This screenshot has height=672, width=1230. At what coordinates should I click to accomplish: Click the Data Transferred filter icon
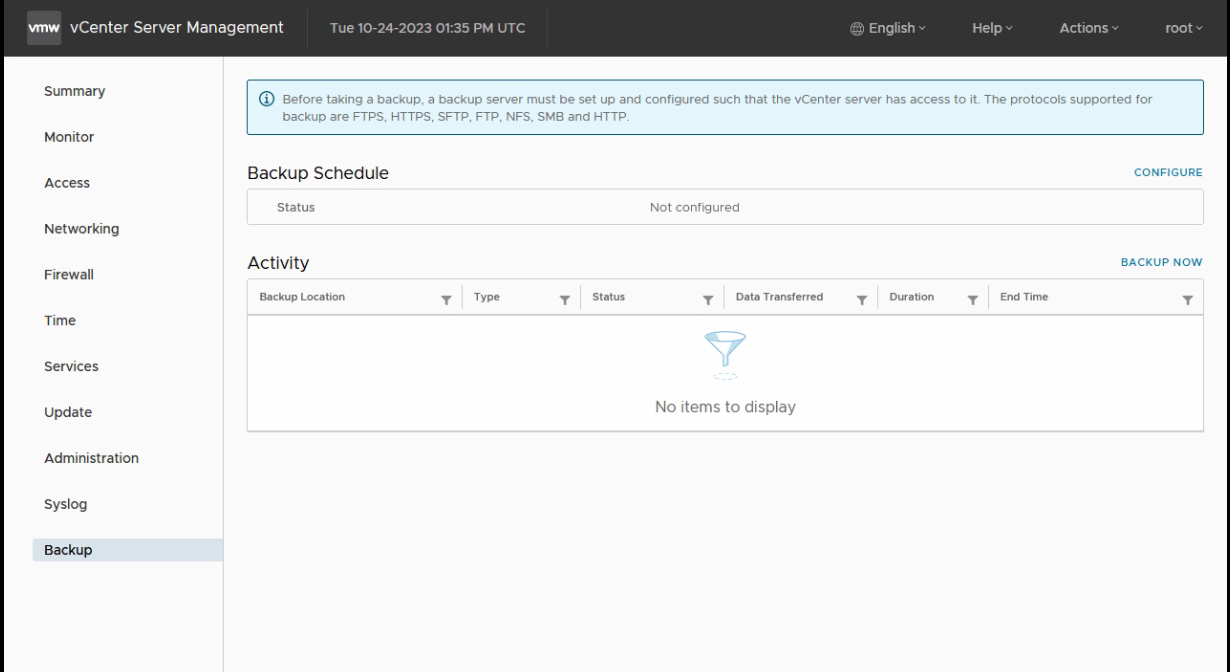tap(861, 299)
